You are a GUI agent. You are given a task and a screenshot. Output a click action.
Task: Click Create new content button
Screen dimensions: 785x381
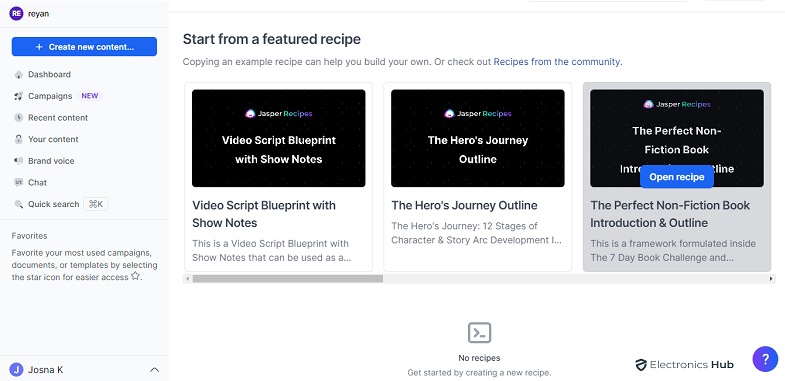pos(84,47)
